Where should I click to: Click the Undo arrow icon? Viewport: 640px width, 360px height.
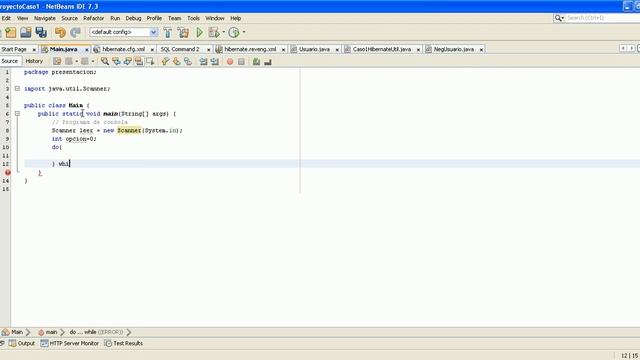pos(60,32)
